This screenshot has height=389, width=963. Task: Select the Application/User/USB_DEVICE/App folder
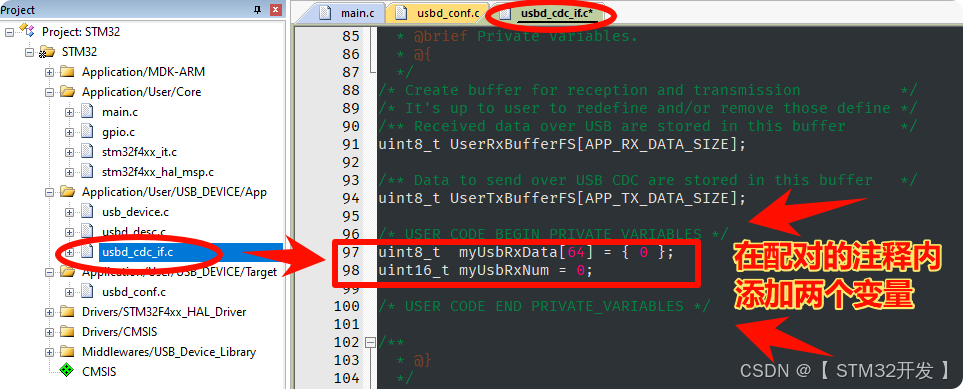click(174, 192)
